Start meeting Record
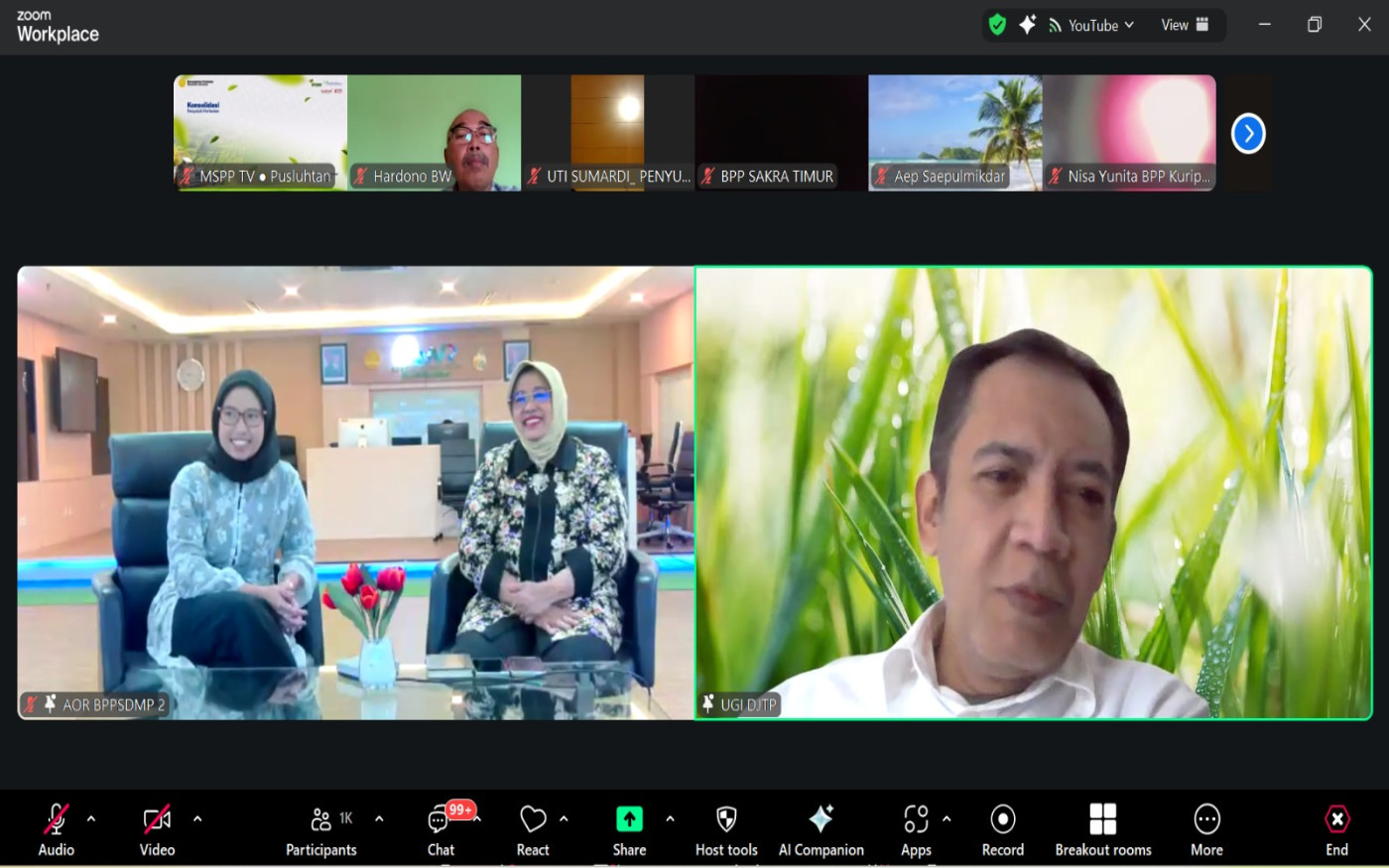 tap(1002, 829)
